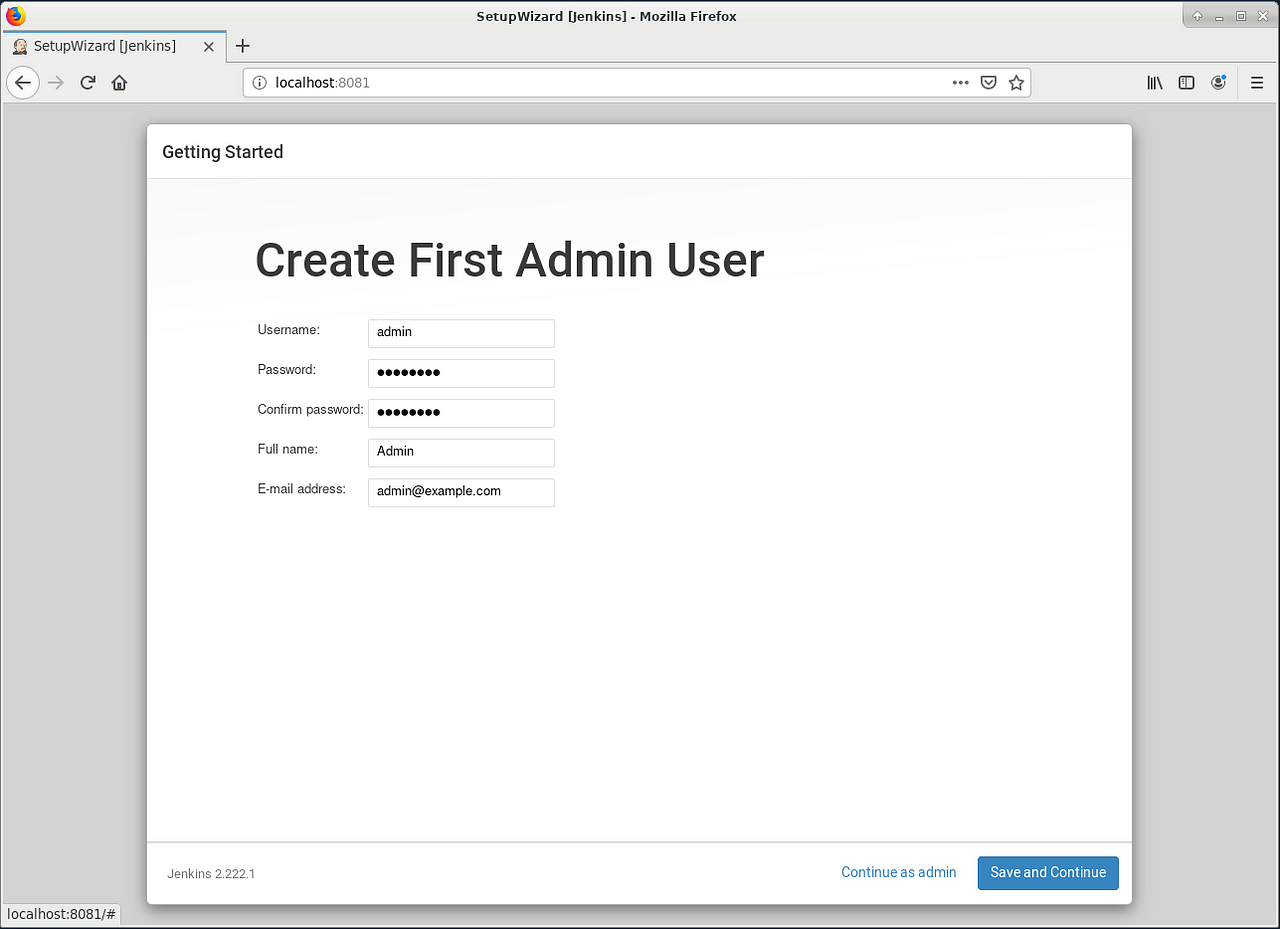Bookmark this page with star icon
Screen dimensions: 1280x929
pyautogui.click(x=1016, y=83)
